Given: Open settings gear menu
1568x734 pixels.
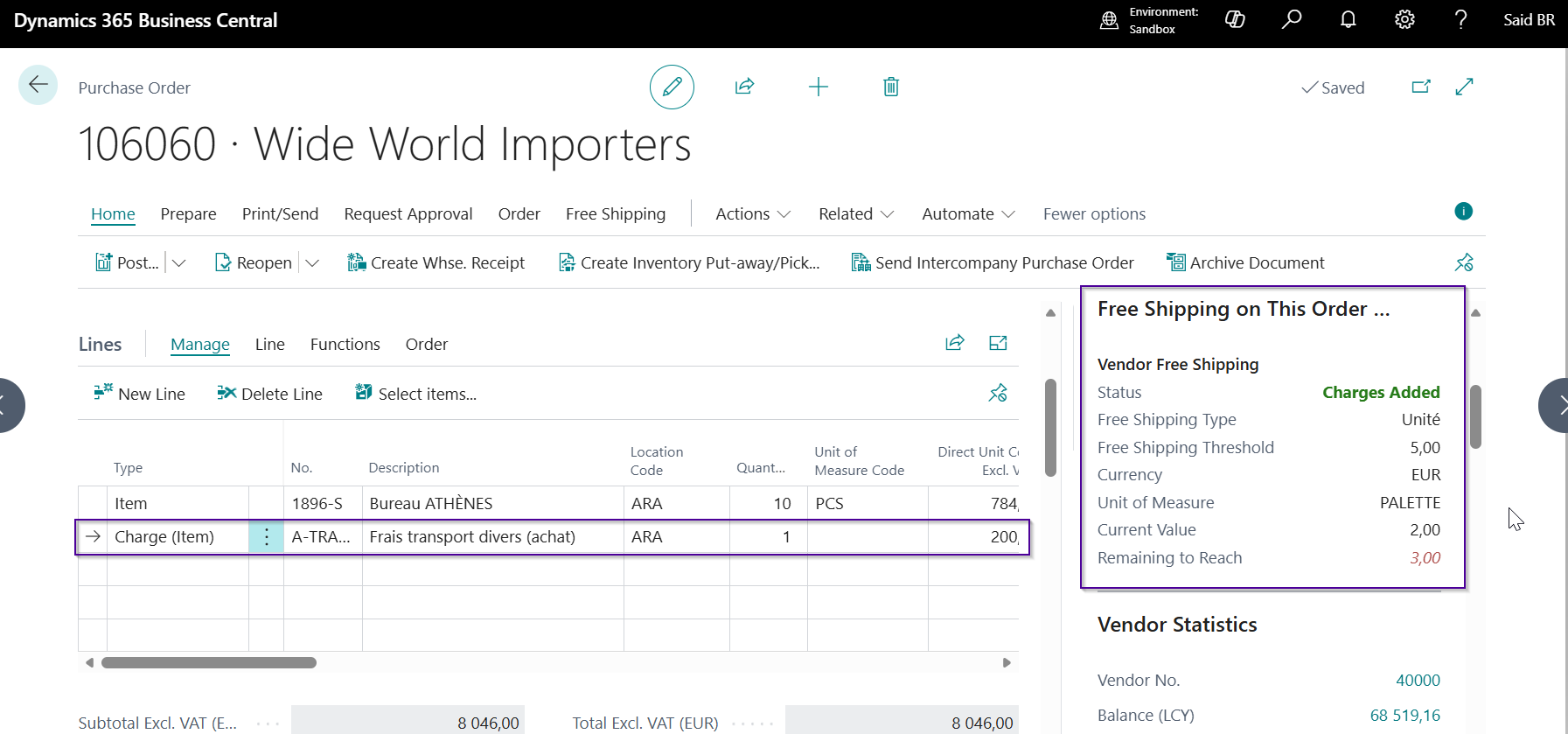Looking at the screenshot, I should 1404,19.
